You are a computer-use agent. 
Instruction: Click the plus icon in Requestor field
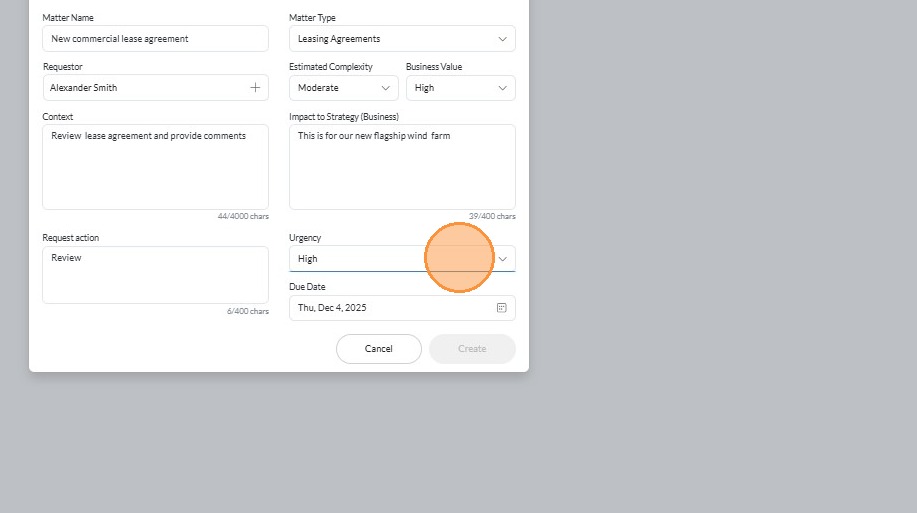[x=255, y=88]
